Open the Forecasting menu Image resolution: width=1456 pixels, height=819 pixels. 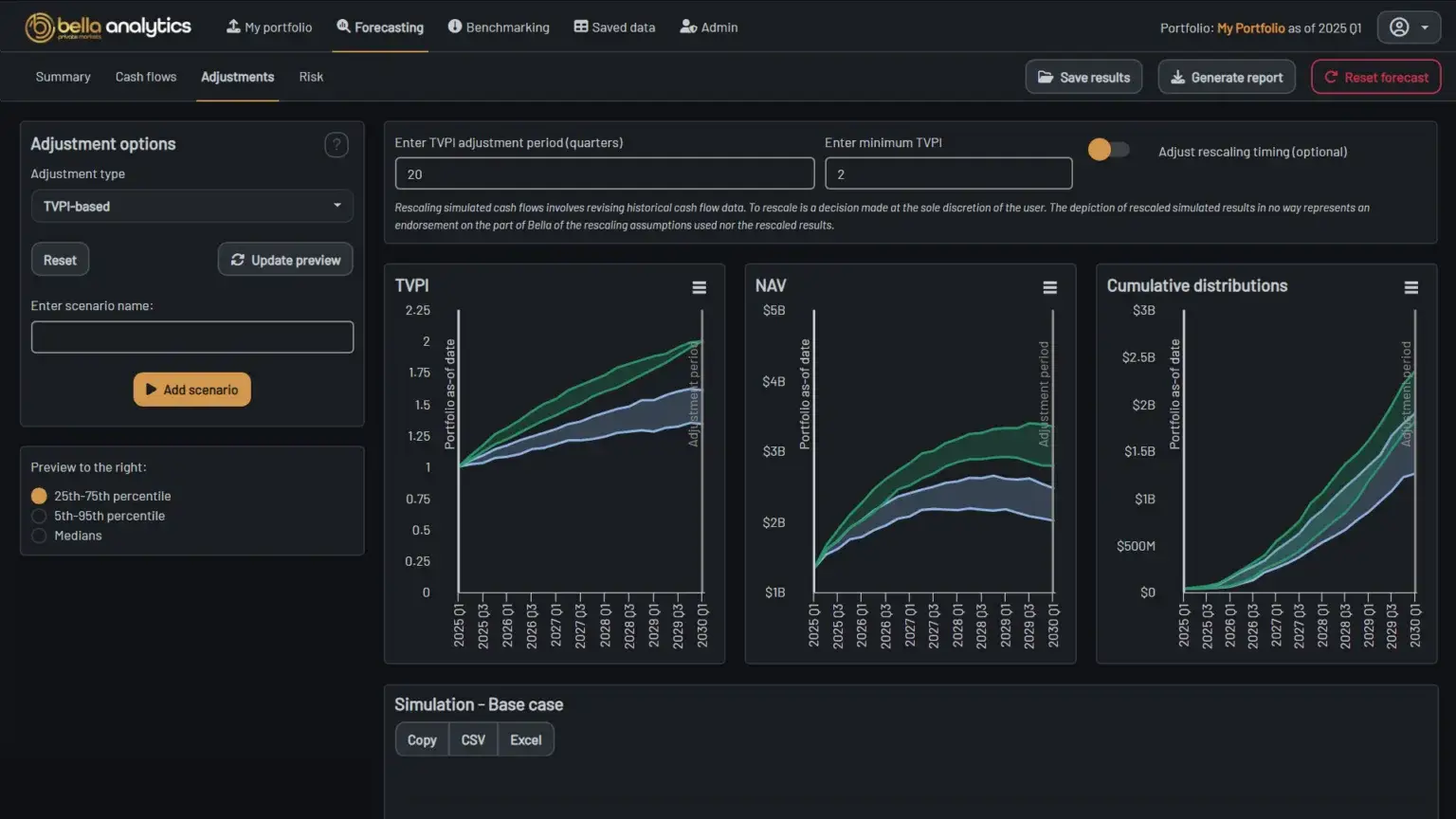(x=380, y=27)
